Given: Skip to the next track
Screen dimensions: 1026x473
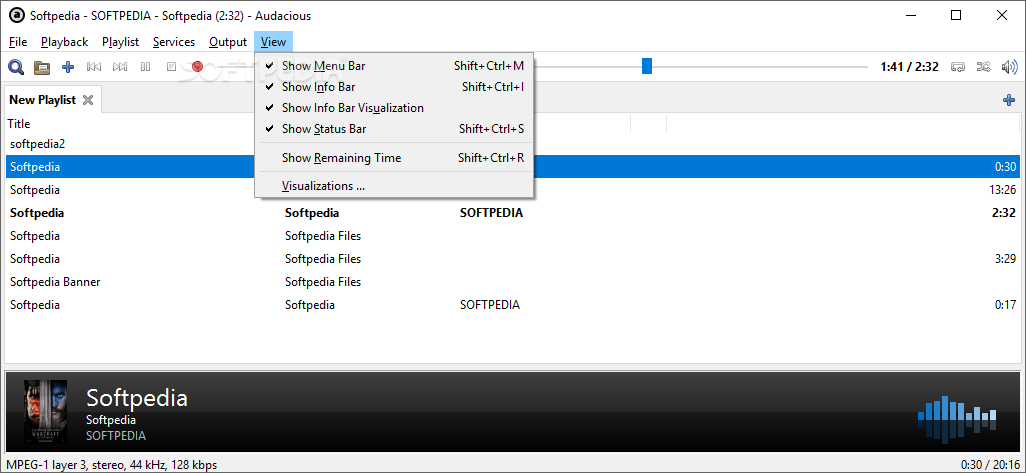Looking at the screenshot, I should (120, 67).
